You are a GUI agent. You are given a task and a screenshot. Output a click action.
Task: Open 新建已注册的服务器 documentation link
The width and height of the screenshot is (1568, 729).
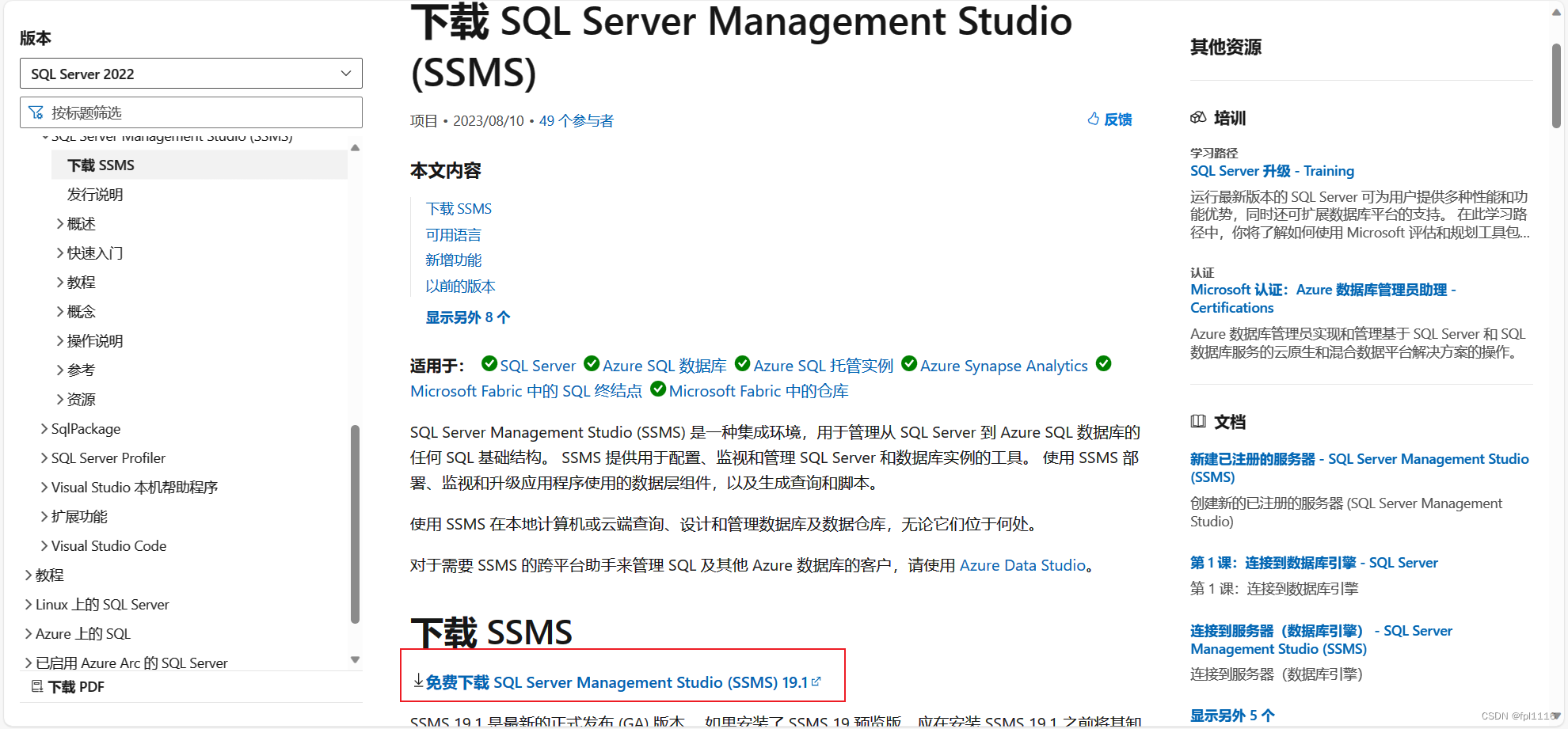coord(1359,468)
